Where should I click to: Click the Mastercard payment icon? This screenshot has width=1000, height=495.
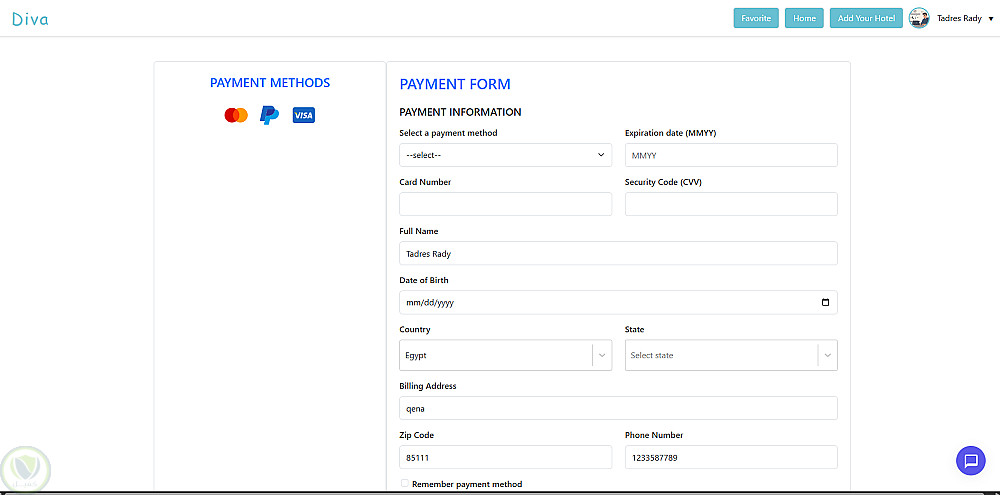point(236,115)
